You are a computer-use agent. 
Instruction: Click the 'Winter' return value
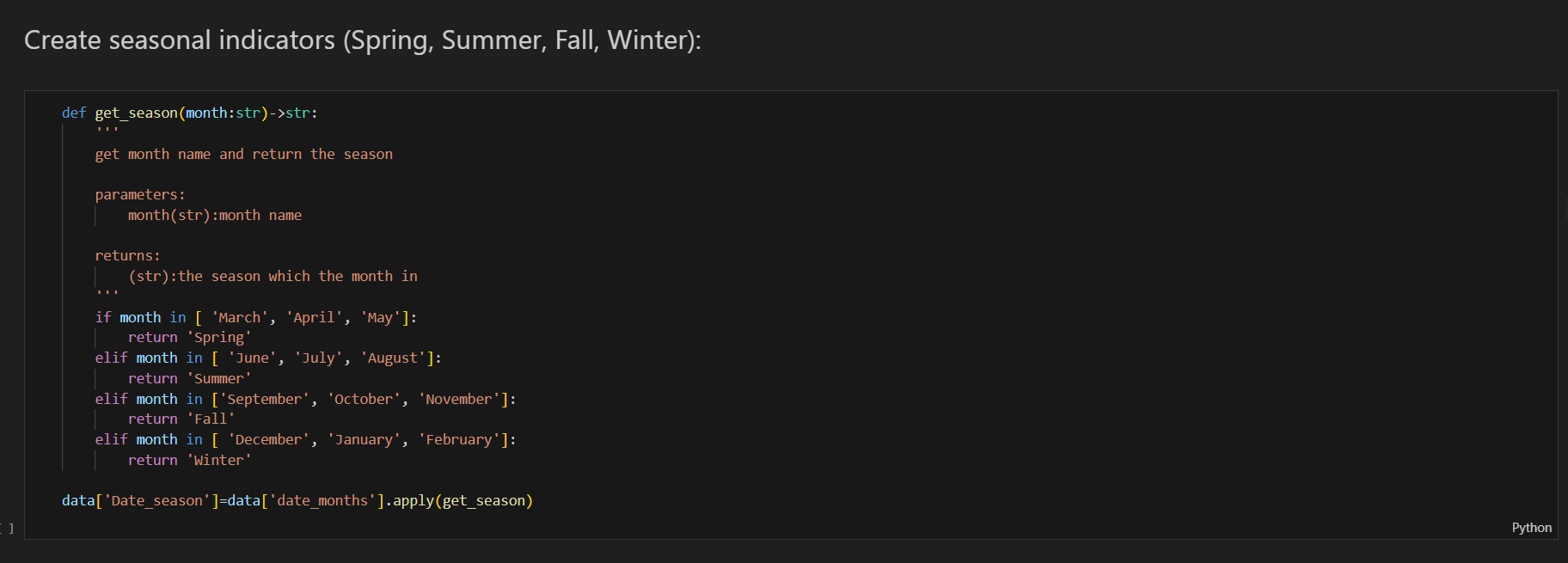pyautogui.click(x=219, y=461)
